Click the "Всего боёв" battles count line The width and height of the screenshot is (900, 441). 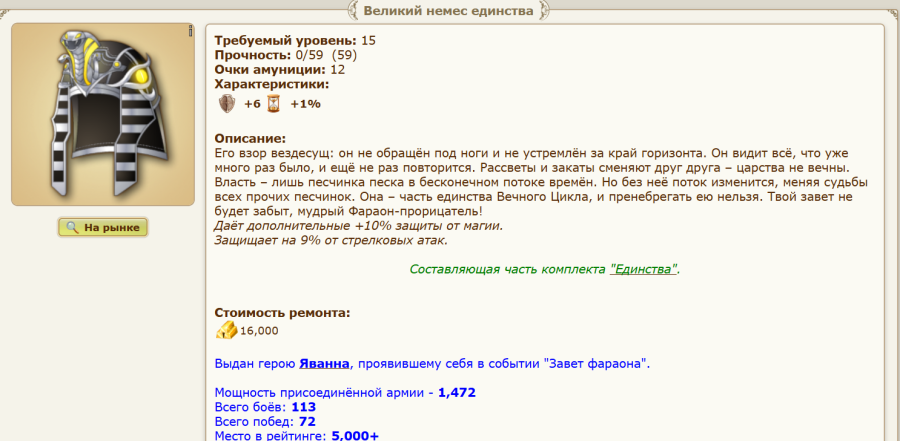(x=265, y=407)
